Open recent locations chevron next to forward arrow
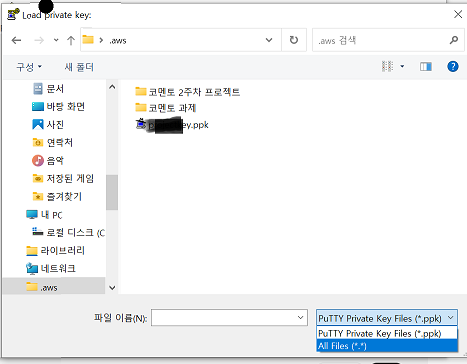The width and height of the screenshot is (467, 364). 56,40
